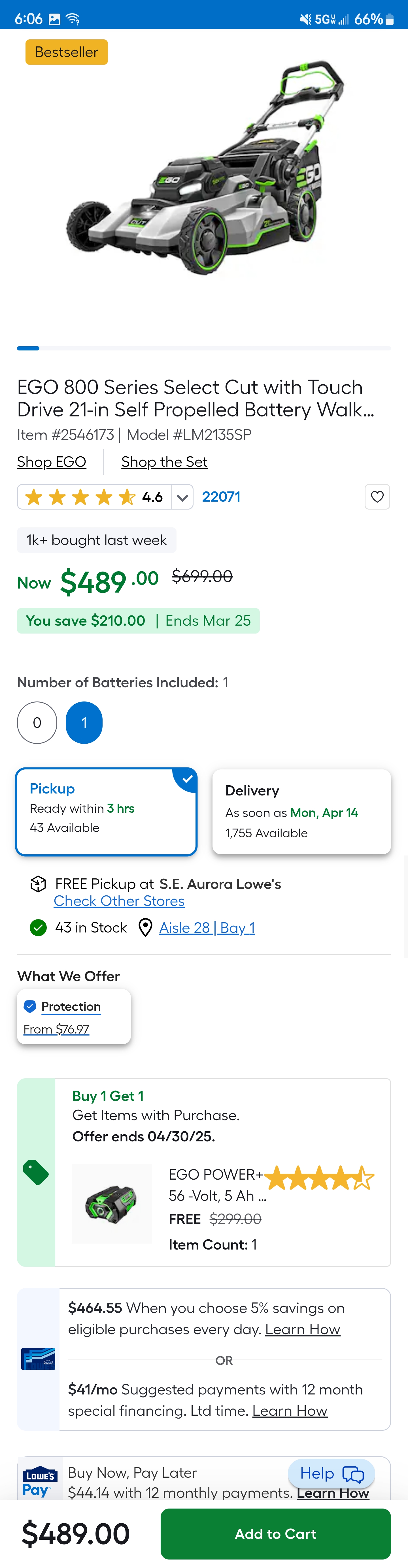Choose the Delivery fulfillment option

click(301, 811)
